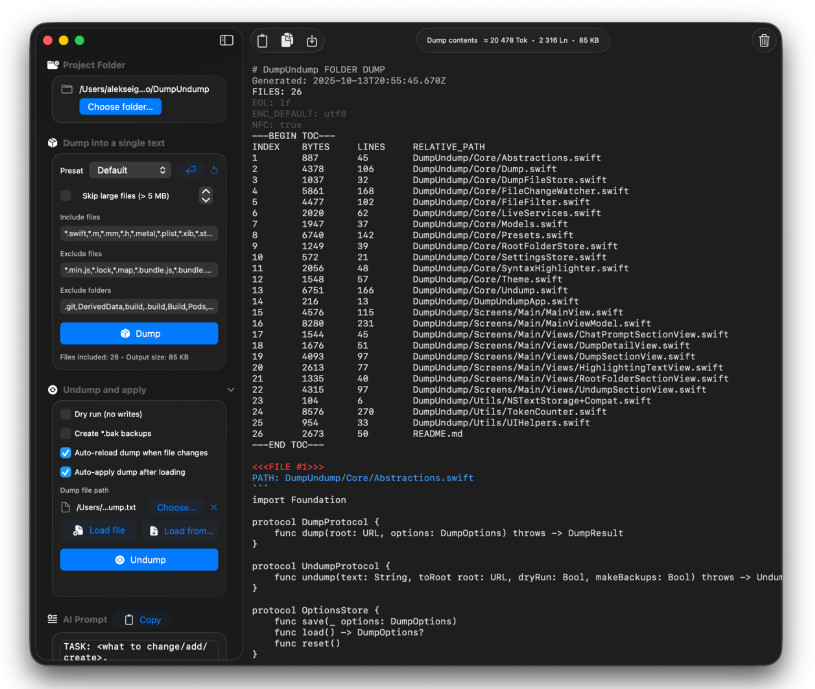Click 'DumpUndump/Utils/UIHelpers.swift' TOC row
The width and height of the screenshot is (815, 689).
click(x=501, y=423)
